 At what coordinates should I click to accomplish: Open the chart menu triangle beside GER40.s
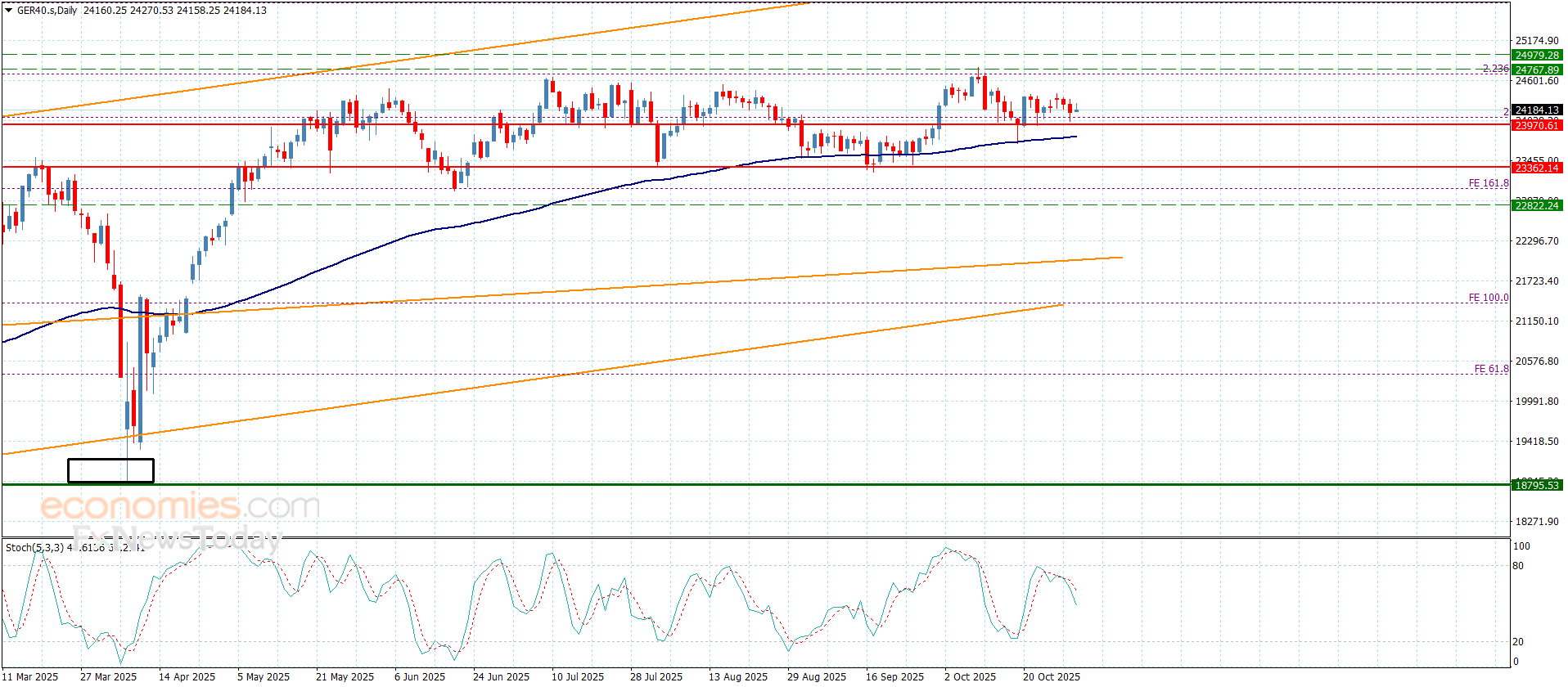pos(8,11)
